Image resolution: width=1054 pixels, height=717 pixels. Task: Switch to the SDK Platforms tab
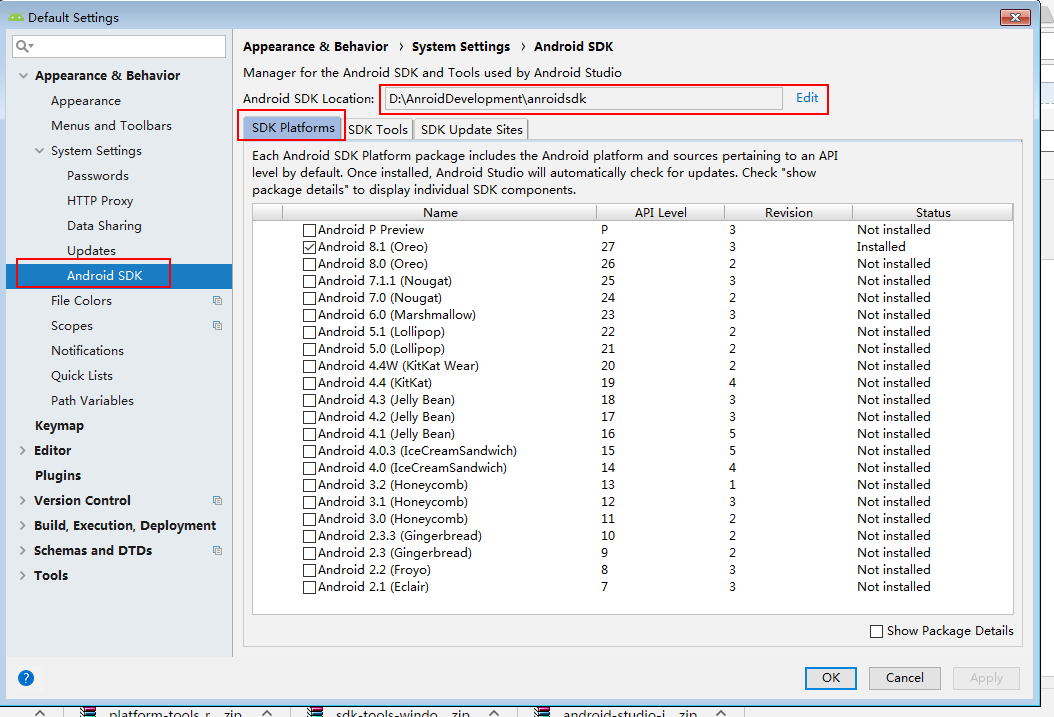(x=292, y=128)
